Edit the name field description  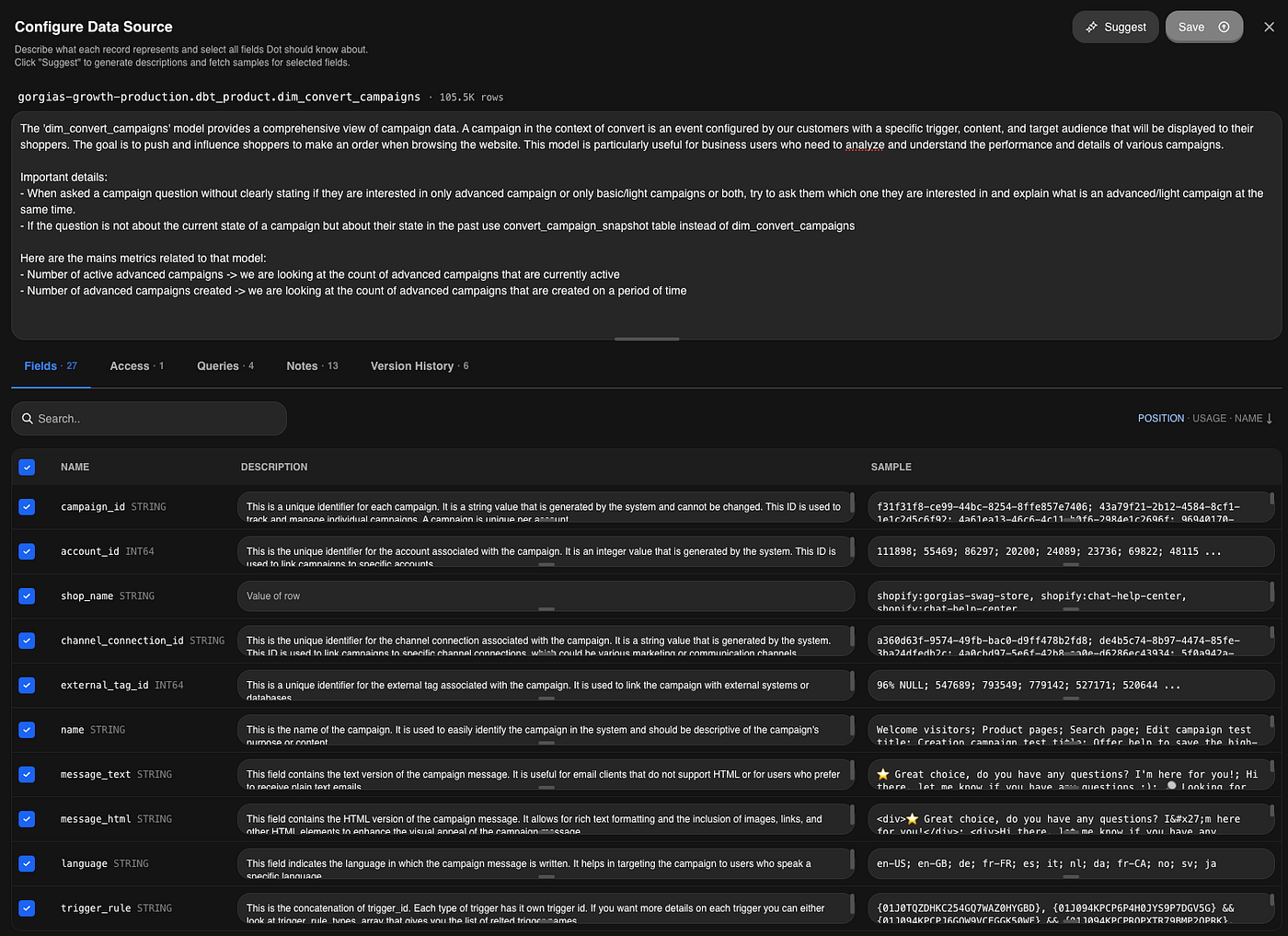(x=546, y=730)
